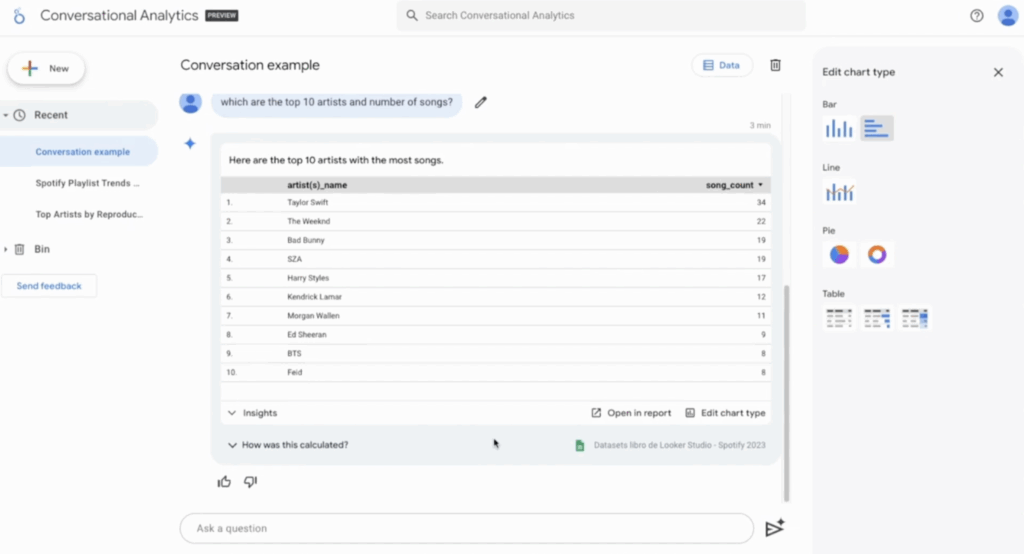This screenshot has width=1024, height=554.
Task: Collapse the Recent conversations list
Action: click(6, 115)
